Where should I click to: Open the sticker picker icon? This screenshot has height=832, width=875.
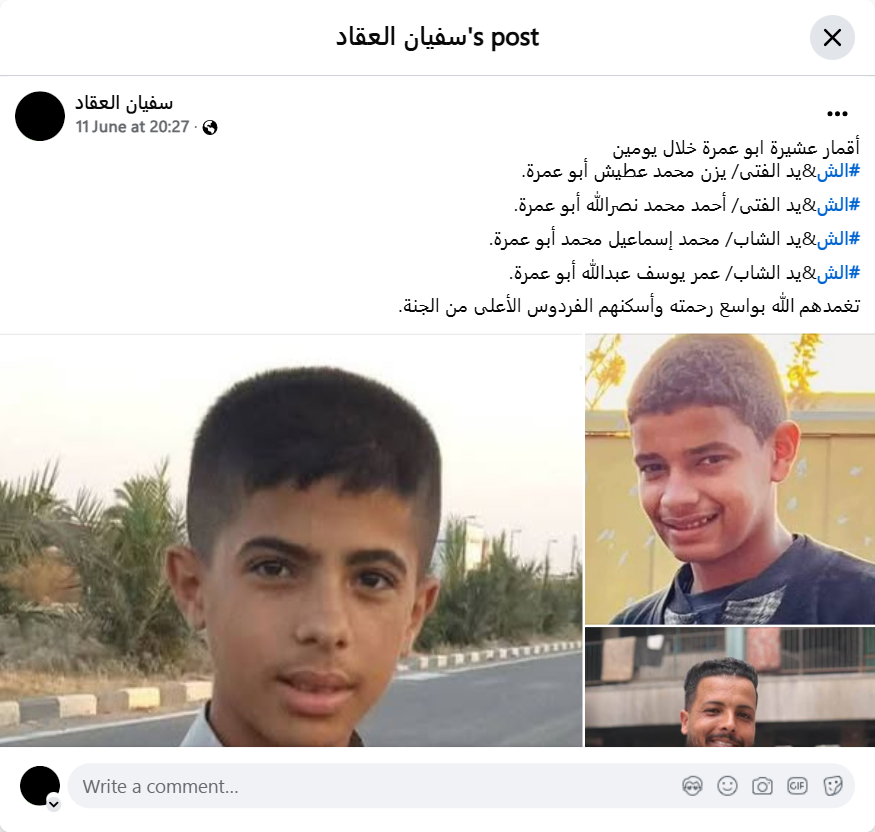pyautogui.click(x=832, y=786)
